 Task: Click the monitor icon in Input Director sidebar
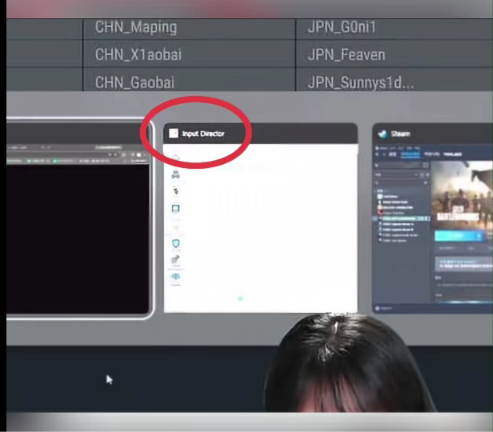tap(176, 209)
